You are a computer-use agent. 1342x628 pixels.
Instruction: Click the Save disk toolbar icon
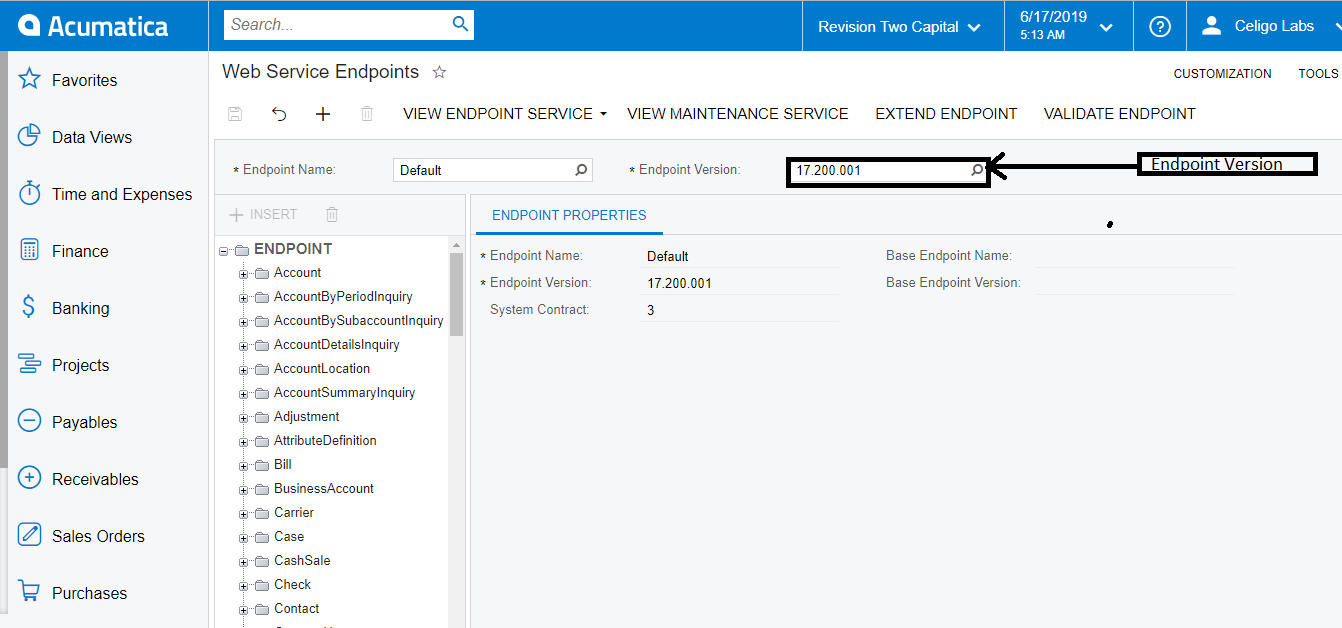click(x=235, y=114)
